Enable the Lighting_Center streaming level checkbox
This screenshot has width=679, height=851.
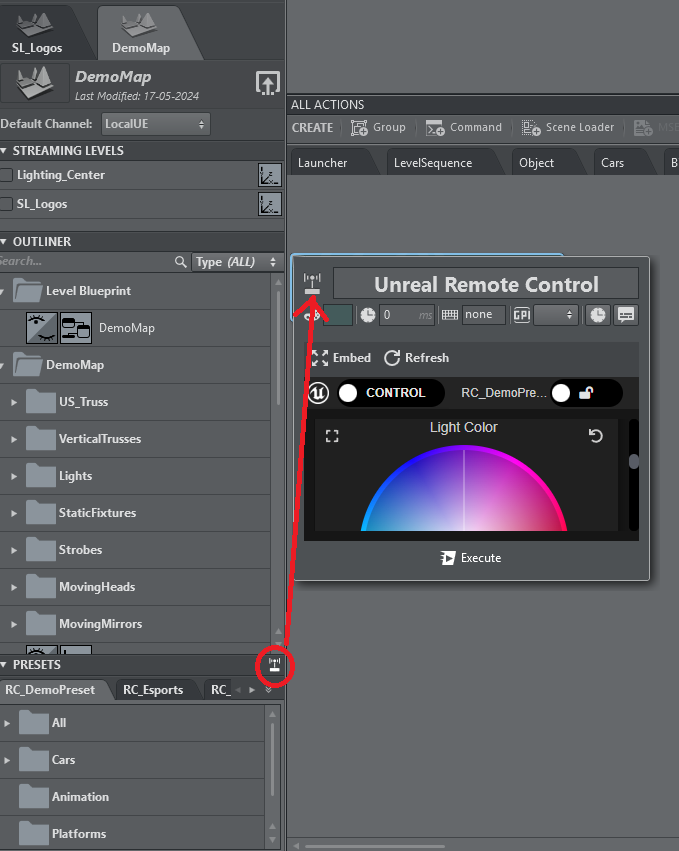click(7, 176)
